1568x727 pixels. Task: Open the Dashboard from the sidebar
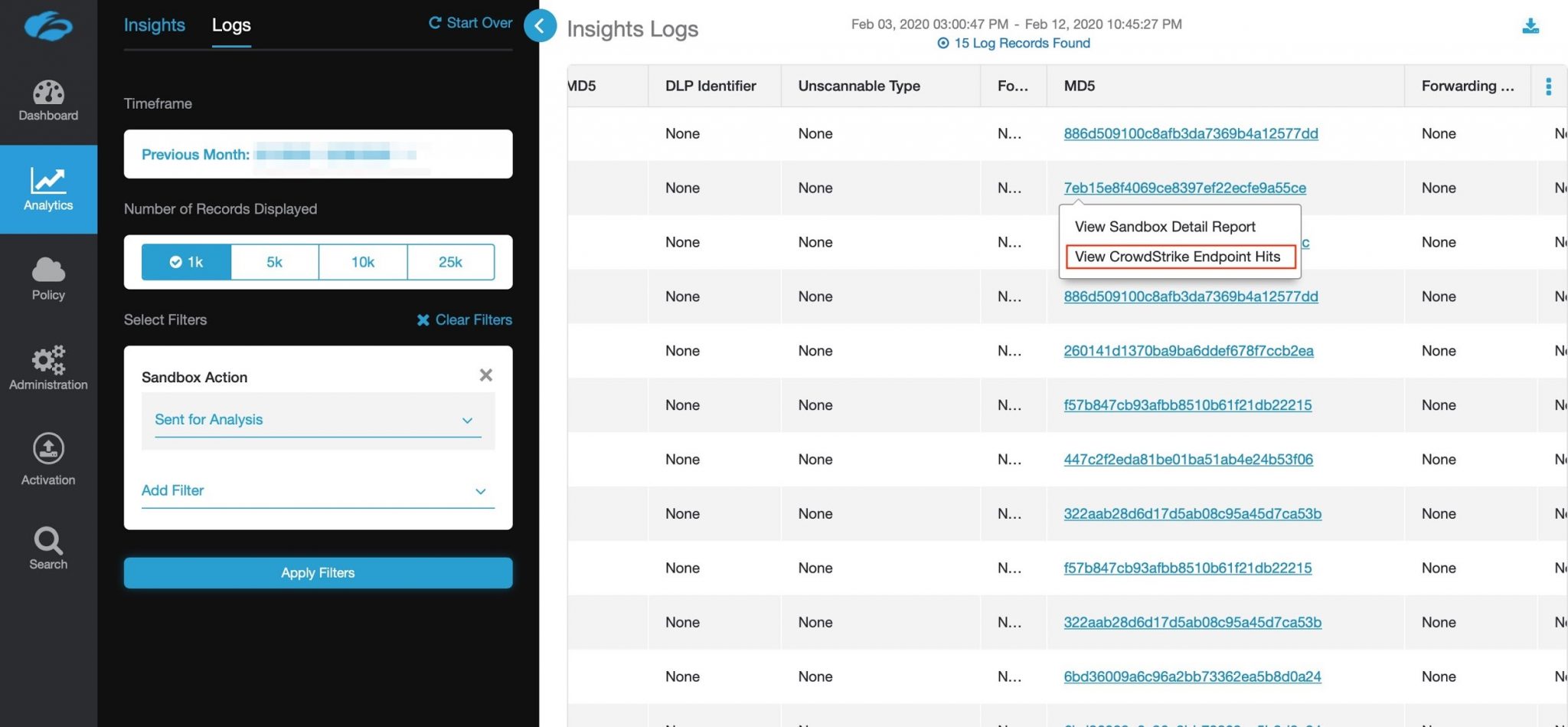[47, 100]
